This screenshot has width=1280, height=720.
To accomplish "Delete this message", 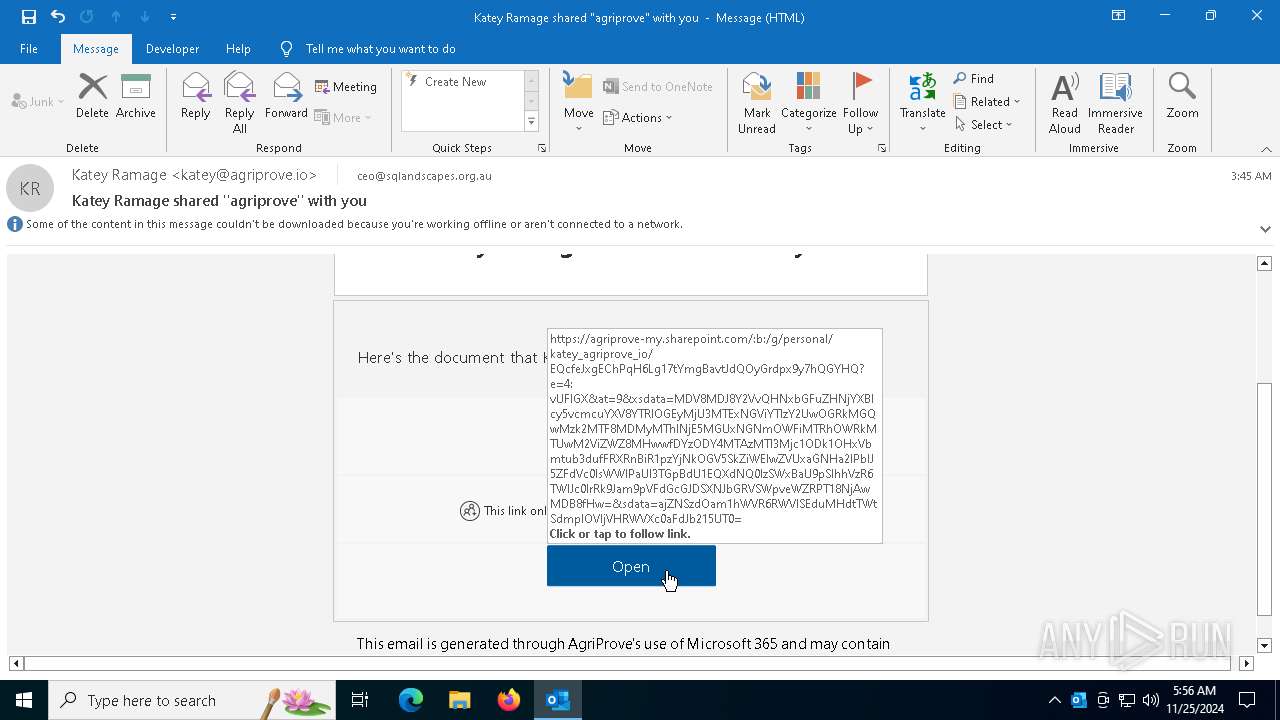I will (x=92, y=96).
